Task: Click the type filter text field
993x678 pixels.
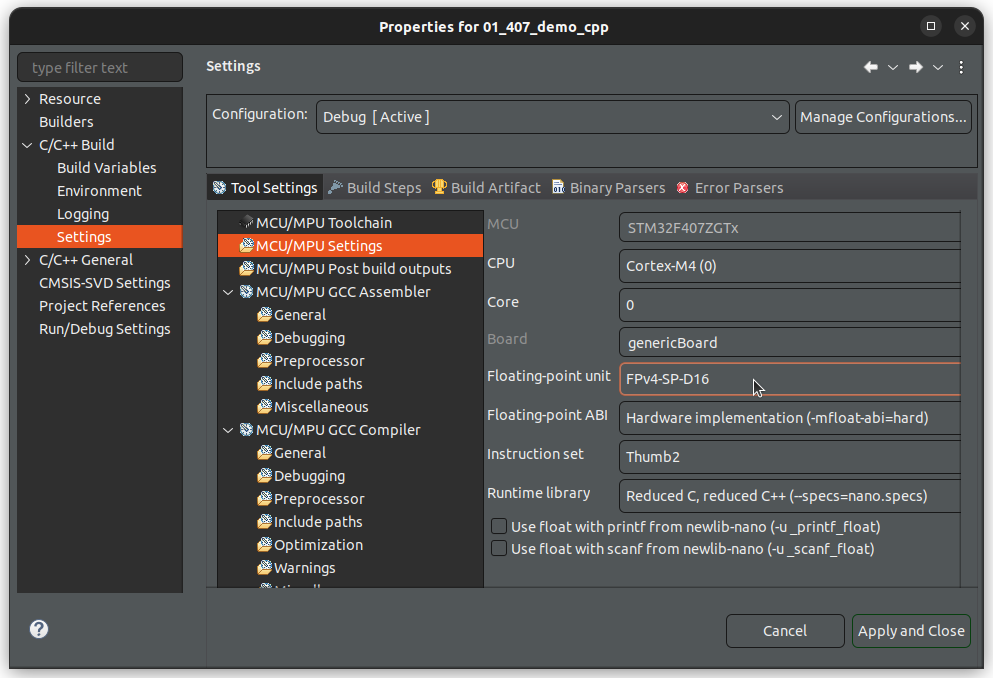Action: coord(100,68)
